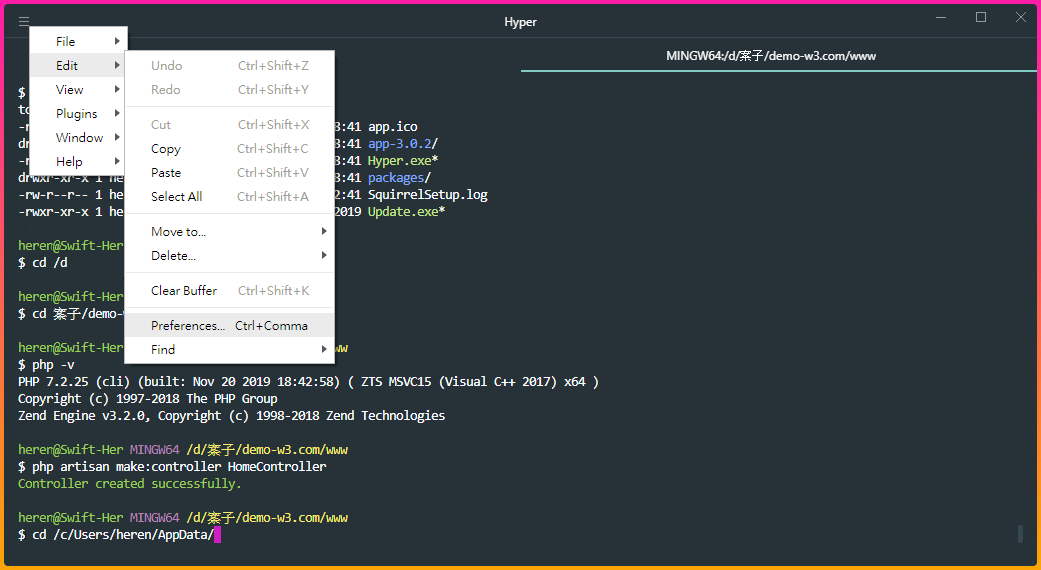Expand the Help submenu arrow
The image size is (1041, 570).
tap(117, 161)
